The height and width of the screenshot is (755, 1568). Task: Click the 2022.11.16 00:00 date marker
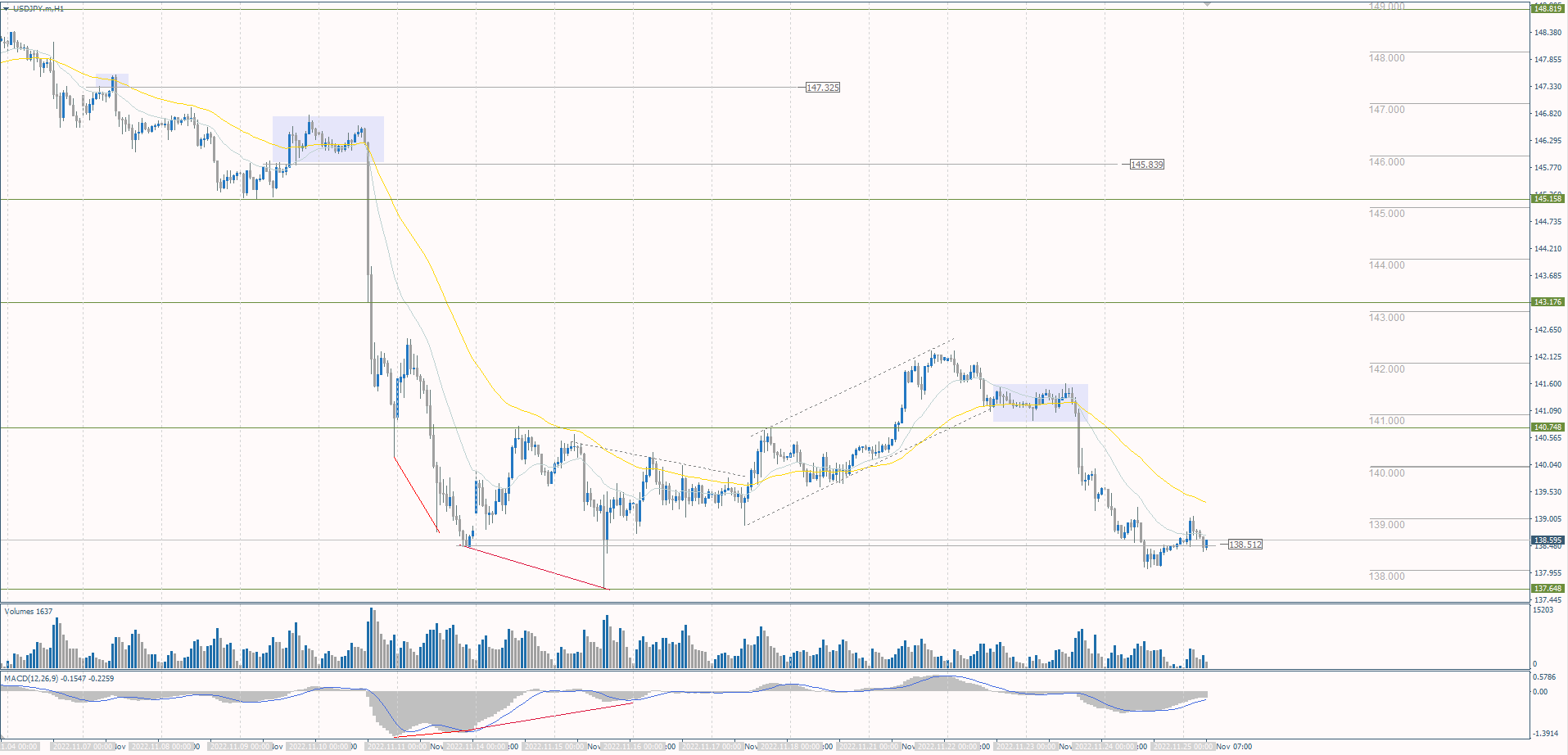[633, 747]
